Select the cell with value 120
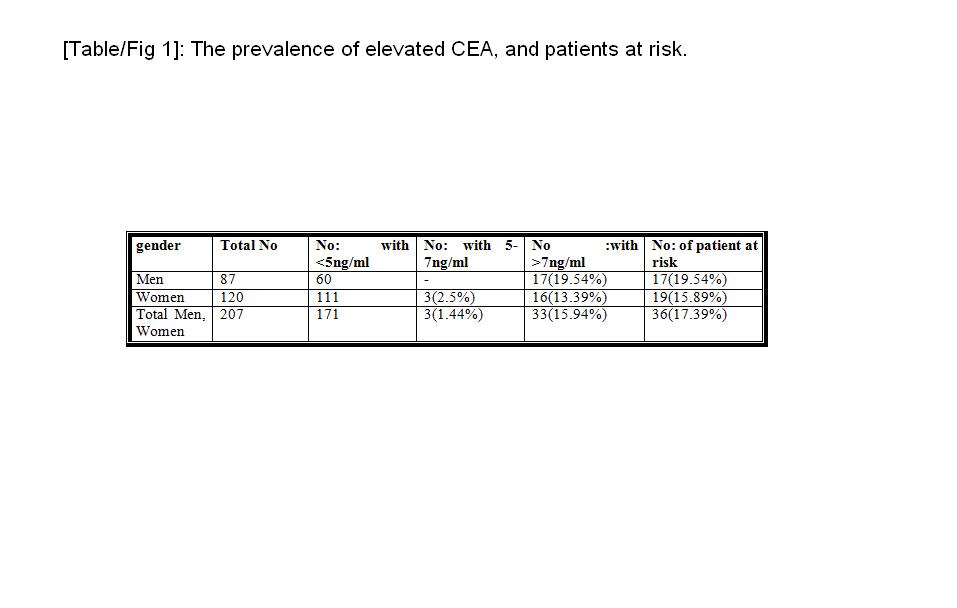The height and width of the screenshot is (608, 957). 232,297
